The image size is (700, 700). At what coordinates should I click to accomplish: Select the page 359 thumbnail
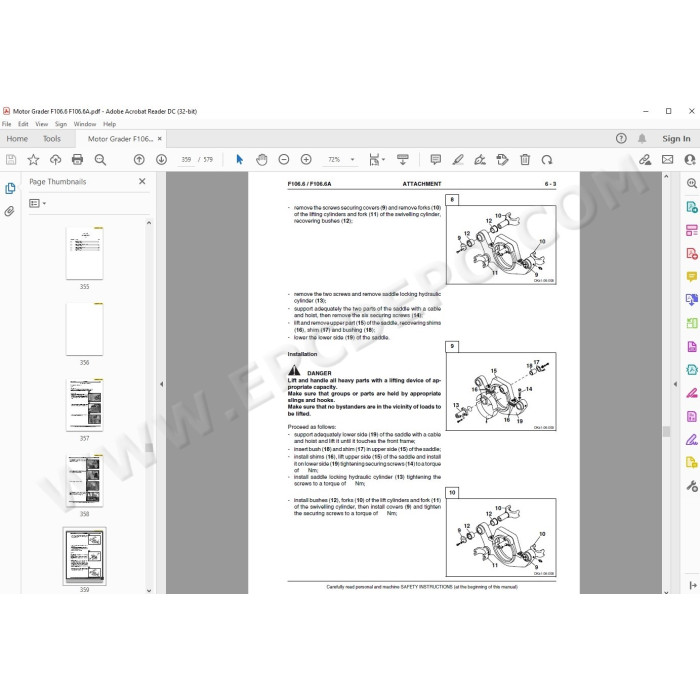[x=84, y=556]
